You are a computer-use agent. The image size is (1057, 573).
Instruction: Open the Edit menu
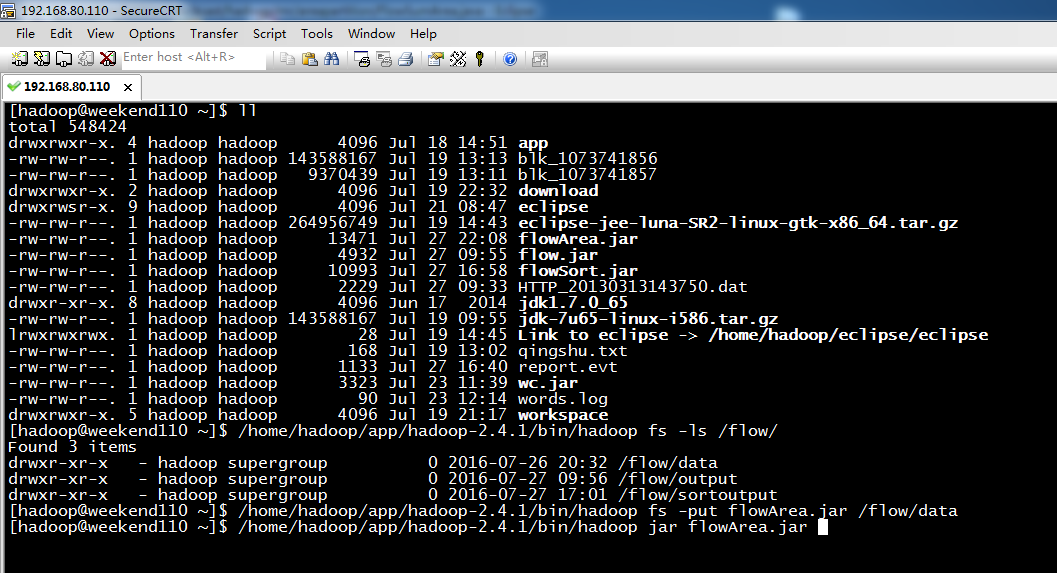point(61,34)
